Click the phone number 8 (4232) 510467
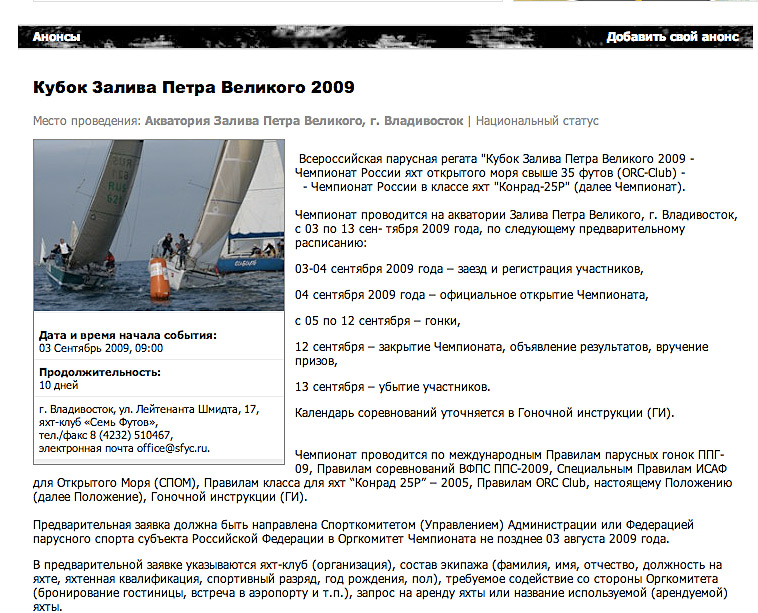 click(131, 435)
